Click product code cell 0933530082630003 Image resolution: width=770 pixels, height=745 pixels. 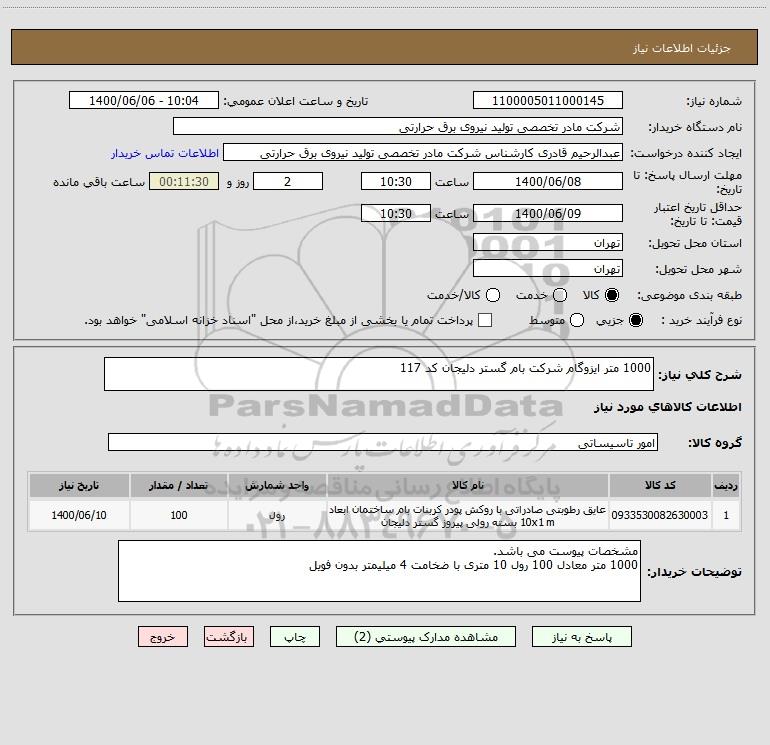click(660, 515)
